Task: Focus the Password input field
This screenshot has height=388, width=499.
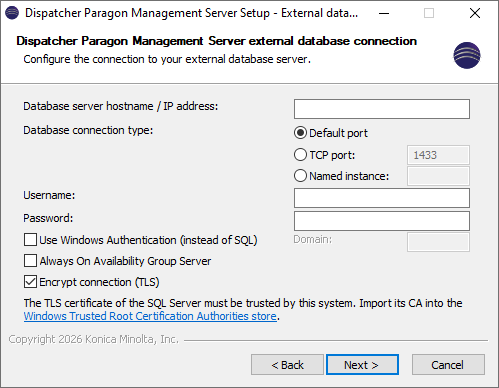Action: [x=382, y=221]
